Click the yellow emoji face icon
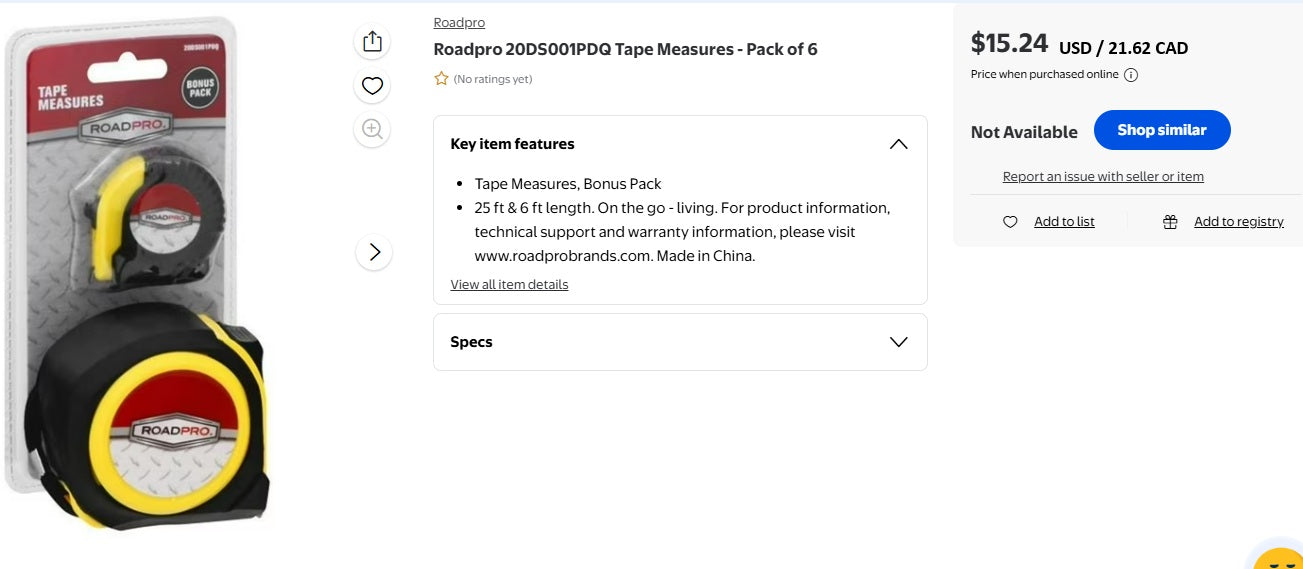The image size is (1303, 569). [1277, 558]
